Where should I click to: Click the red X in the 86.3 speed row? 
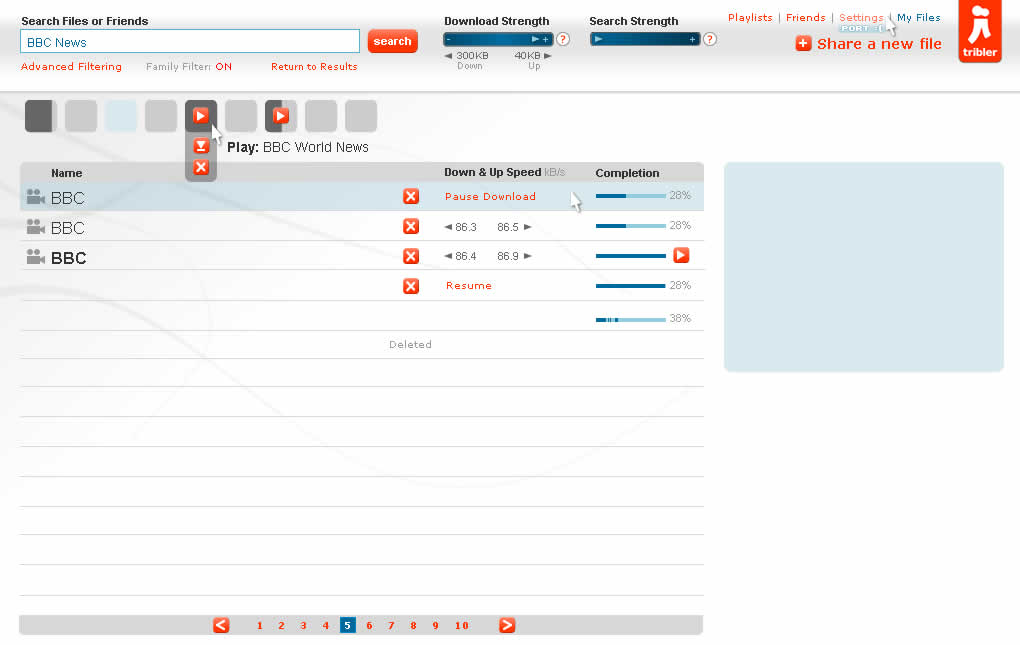(x=410, y=226)
